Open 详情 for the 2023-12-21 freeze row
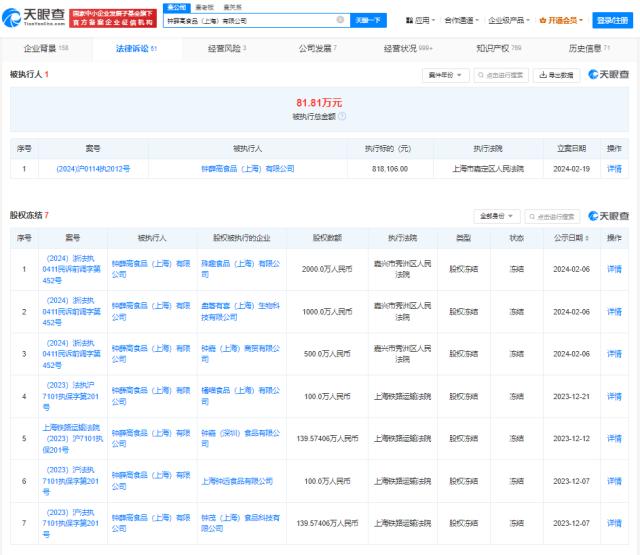The height and width of the screenshot is (555, 640). (614, 396)
